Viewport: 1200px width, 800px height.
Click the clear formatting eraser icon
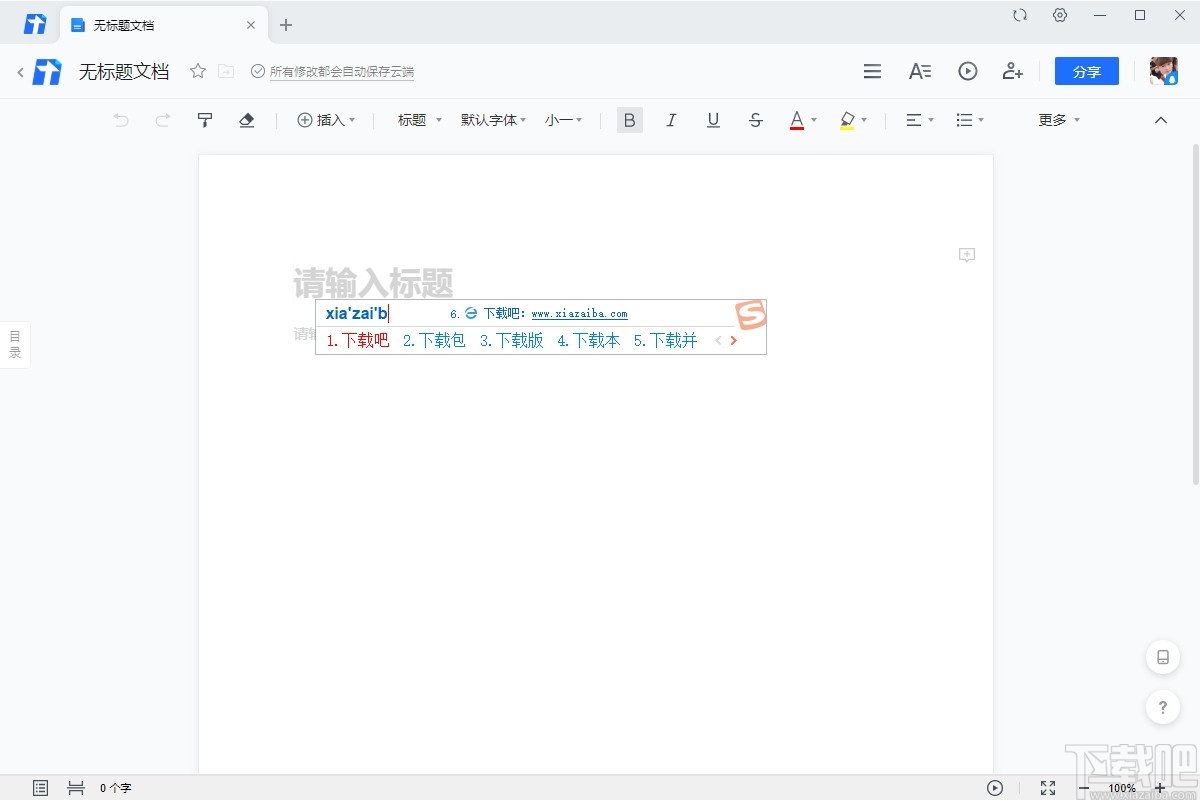coord(246,120)
